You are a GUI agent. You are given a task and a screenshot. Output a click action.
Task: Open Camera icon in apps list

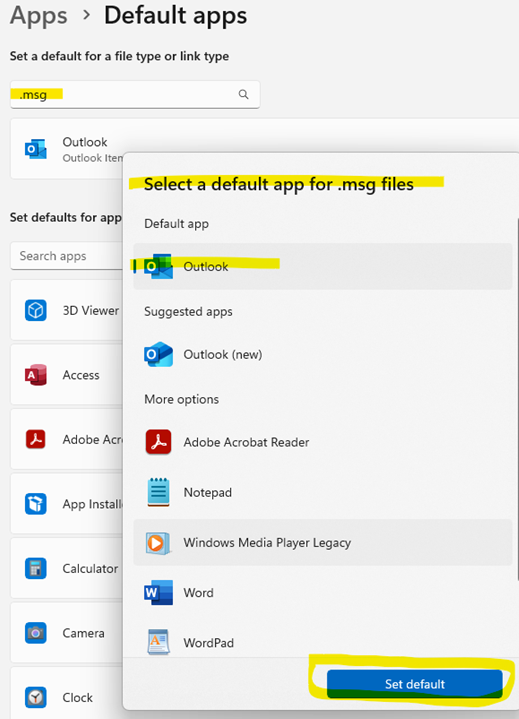coord(35,633)
